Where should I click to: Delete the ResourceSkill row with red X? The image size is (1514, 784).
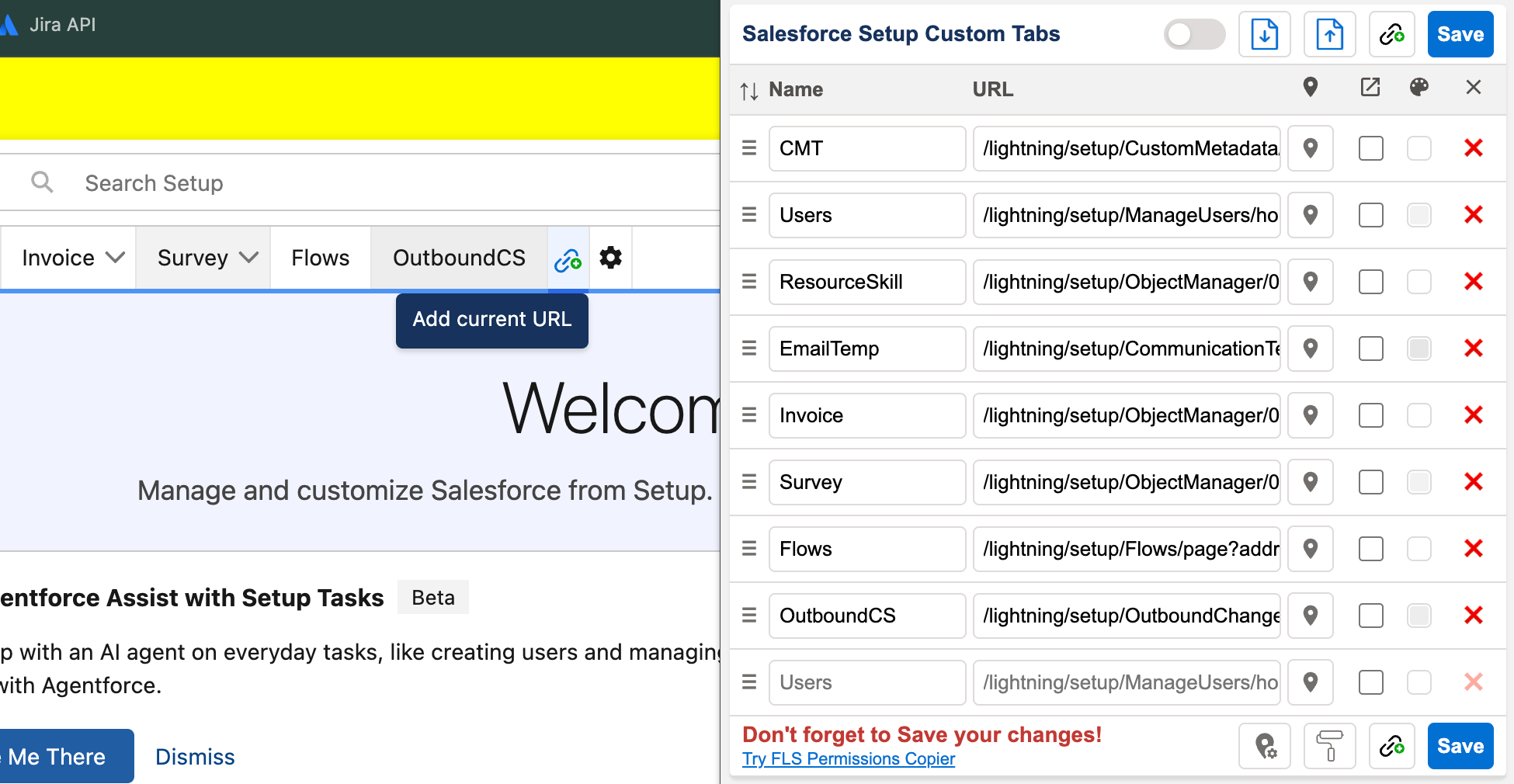[1474, 281]
